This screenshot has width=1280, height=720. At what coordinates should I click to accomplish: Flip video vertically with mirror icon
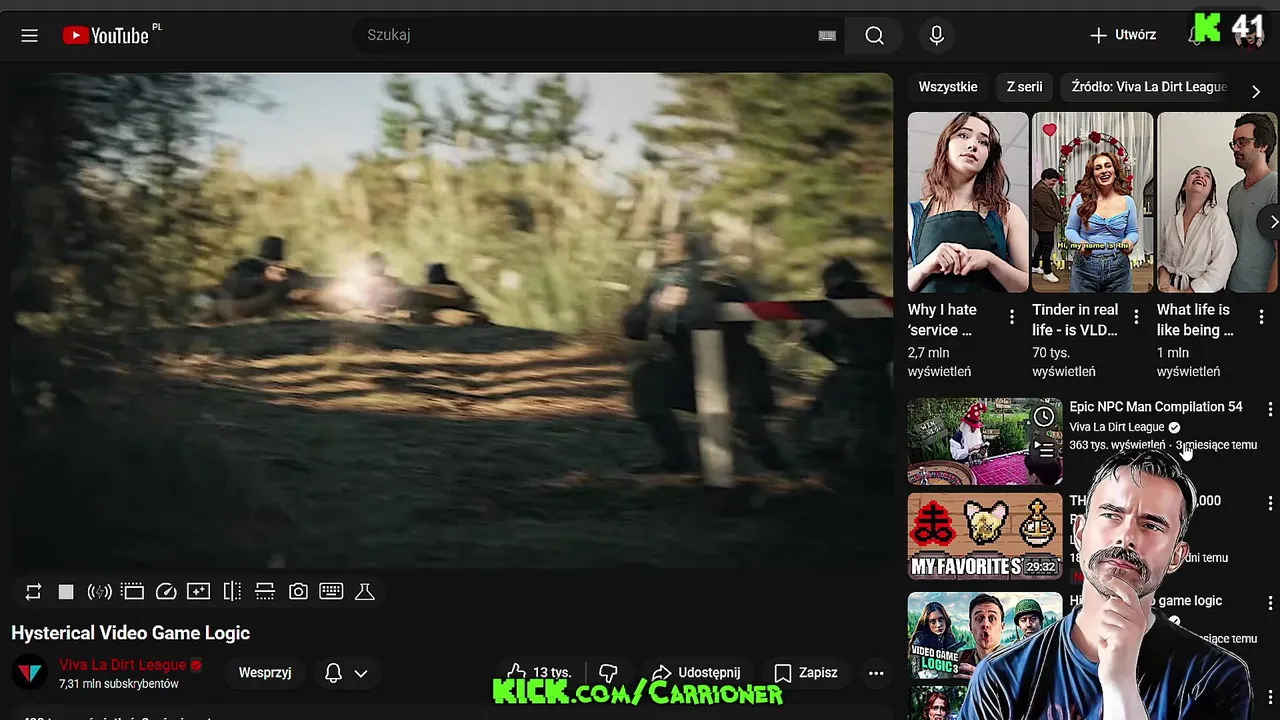(x=265, y=592)
